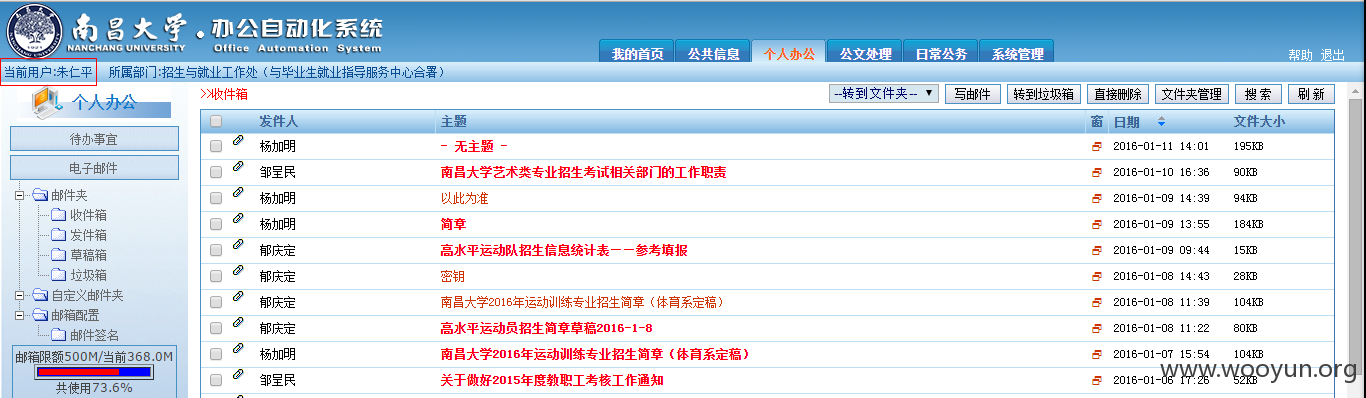Click the date sort arrow icon in the header
The height and width of the screenshot is (398, 1366).
tap(1161, 122)
